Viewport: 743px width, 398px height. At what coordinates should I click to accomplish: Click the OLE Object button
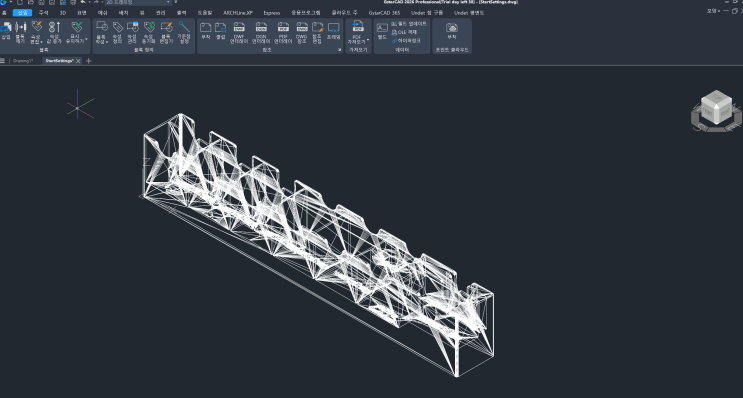[404, 32]
